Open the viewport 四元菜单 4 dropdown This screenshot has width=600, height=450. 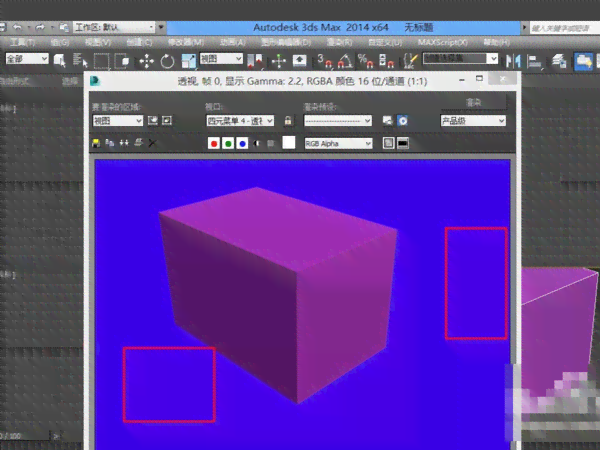pyautogui.click(x=240, y=121)
